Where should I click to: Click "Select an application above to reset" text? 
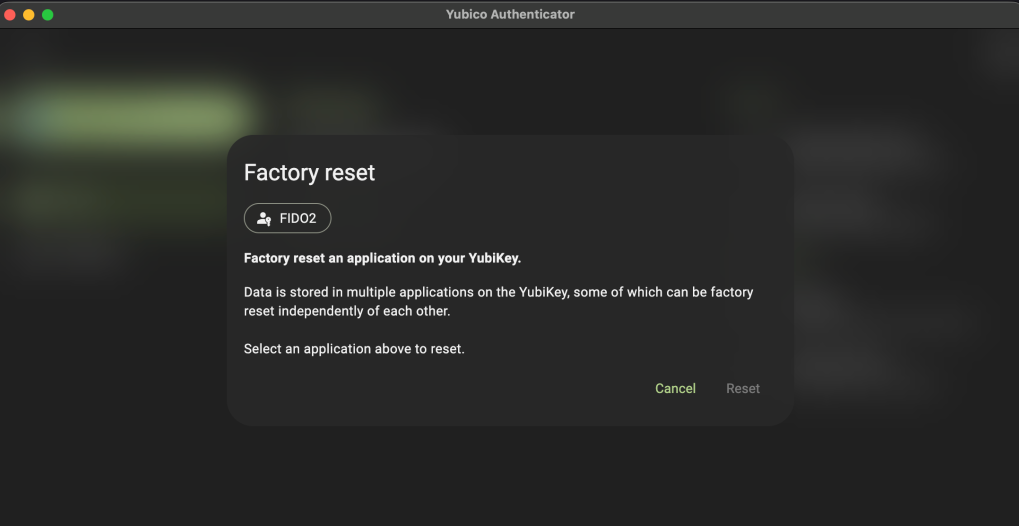354,349
